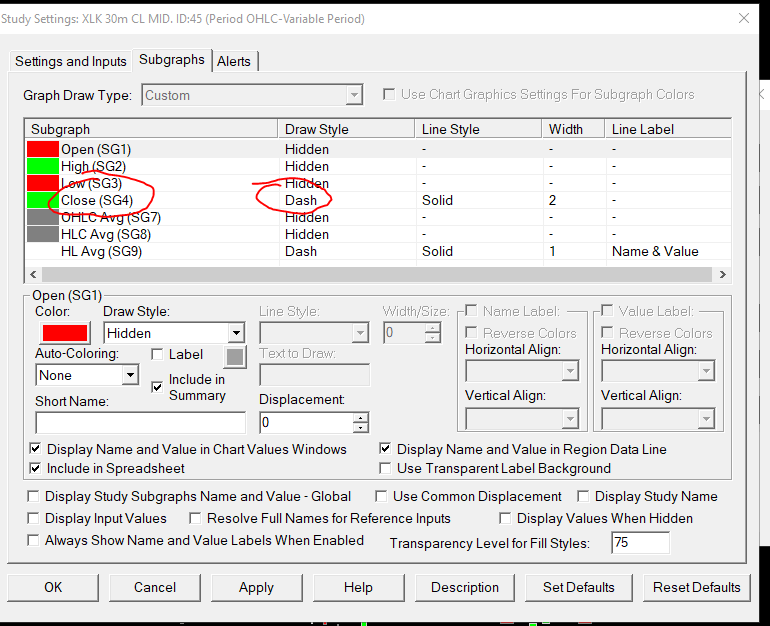The height and width of the screenshot is (626, 770).
Task: Open Name Label Vertical Align dropdown
Action: tap(522, 419)
